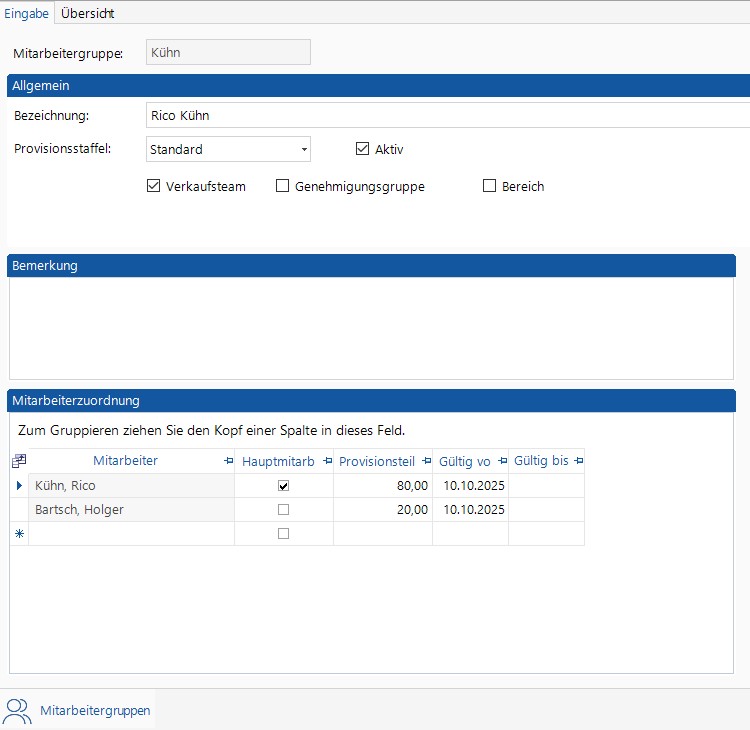Click the pin icon in Hauptmitarb column header
The image size is (750, 730).
coord(326,461)
